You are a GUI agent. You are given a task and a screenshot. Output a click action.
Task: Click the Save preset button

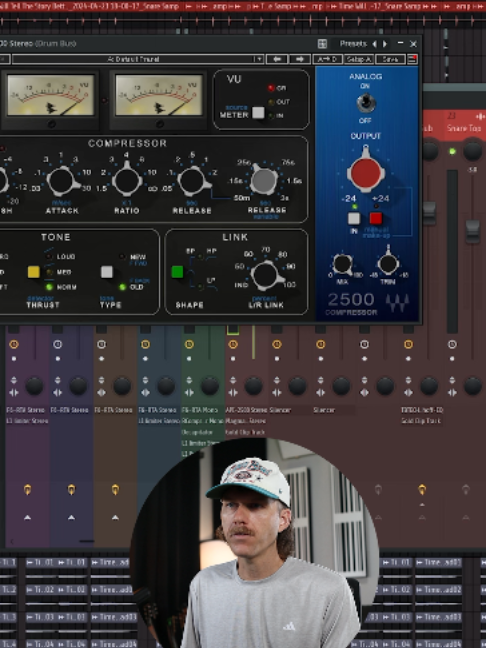(390, 59)
